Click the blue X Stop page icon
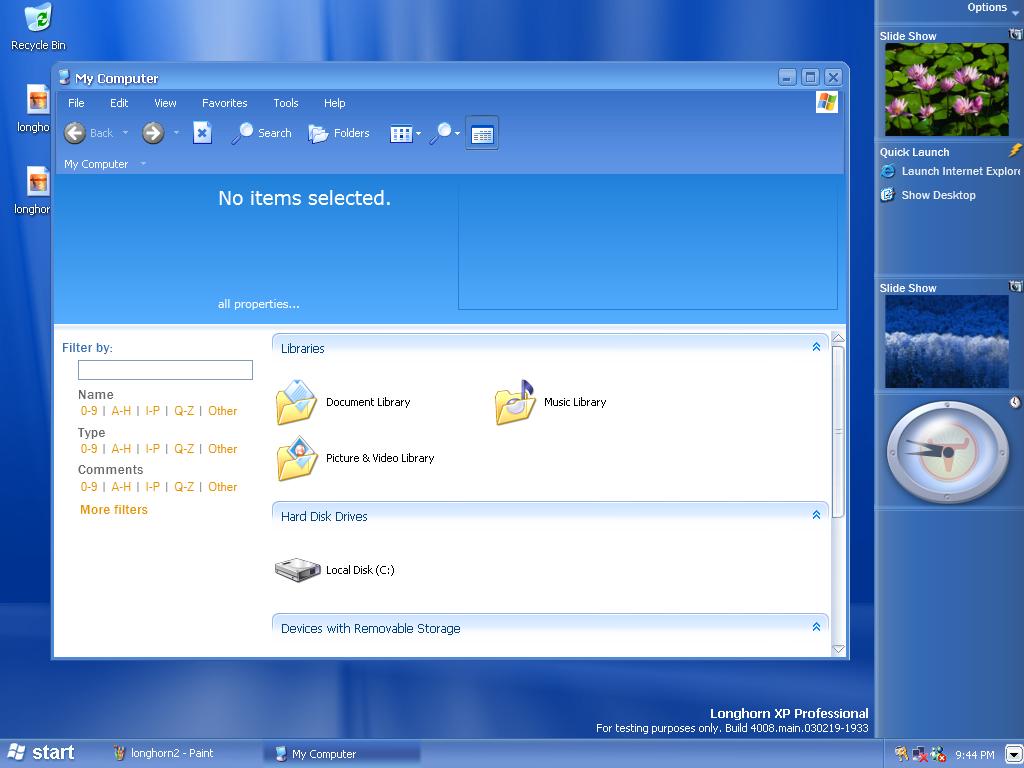Screen dimensions: 1024x768 pyautogui.click(x=202, y=133)
